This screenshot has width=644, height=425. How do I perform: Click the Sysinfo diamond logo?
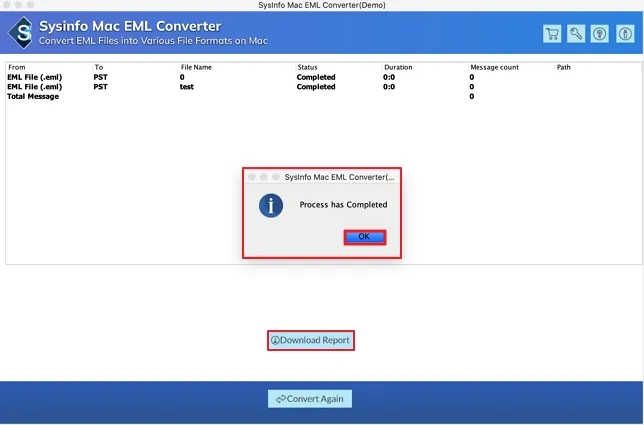point(21,33)
